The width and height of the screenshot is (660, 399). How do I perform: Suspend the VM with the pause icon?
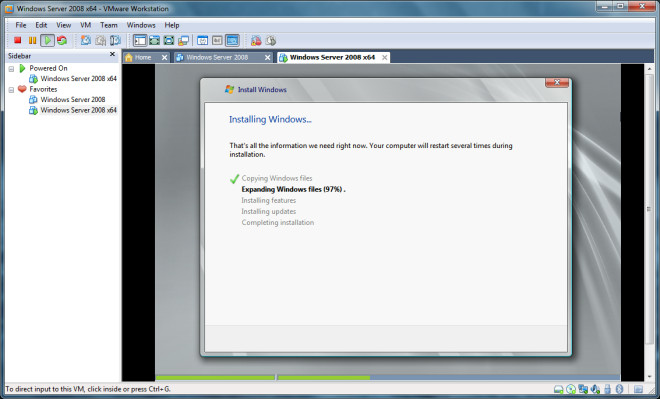(32, 40)
